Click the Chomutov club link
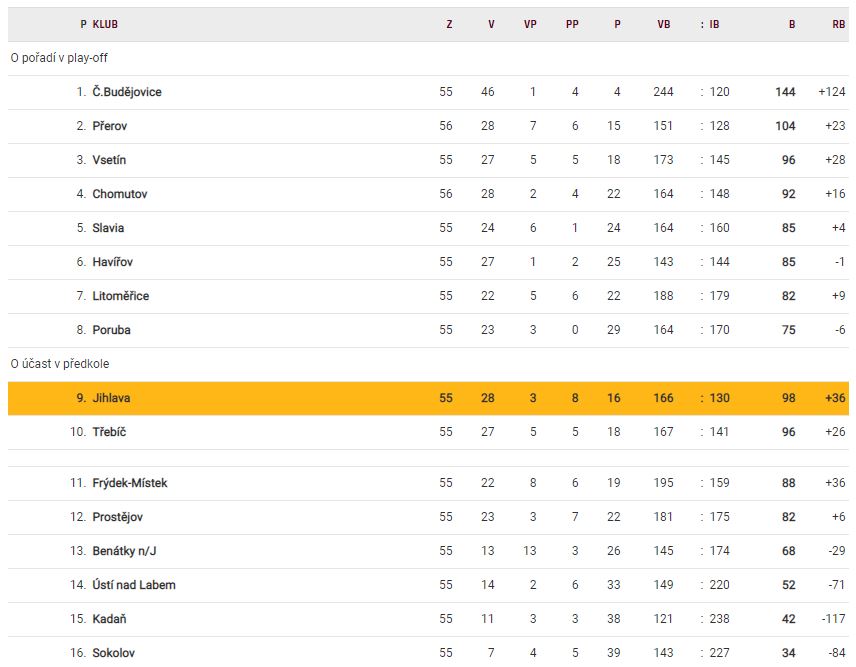The height and width of the screenshot is (667, 856). pos(120,194)
